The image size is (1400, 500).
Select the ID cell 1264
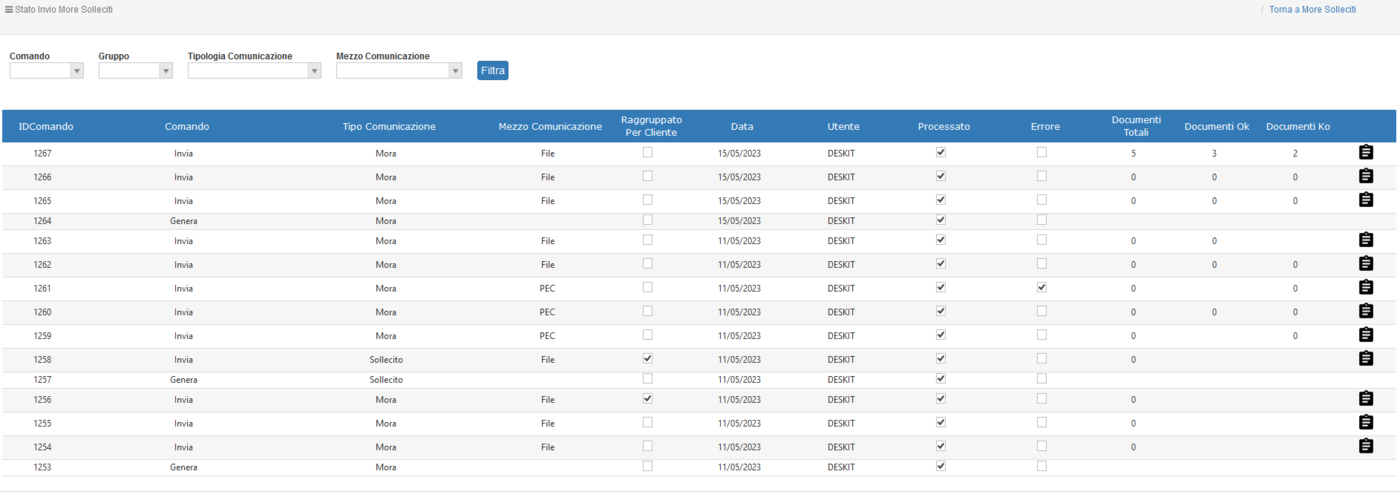42,221
